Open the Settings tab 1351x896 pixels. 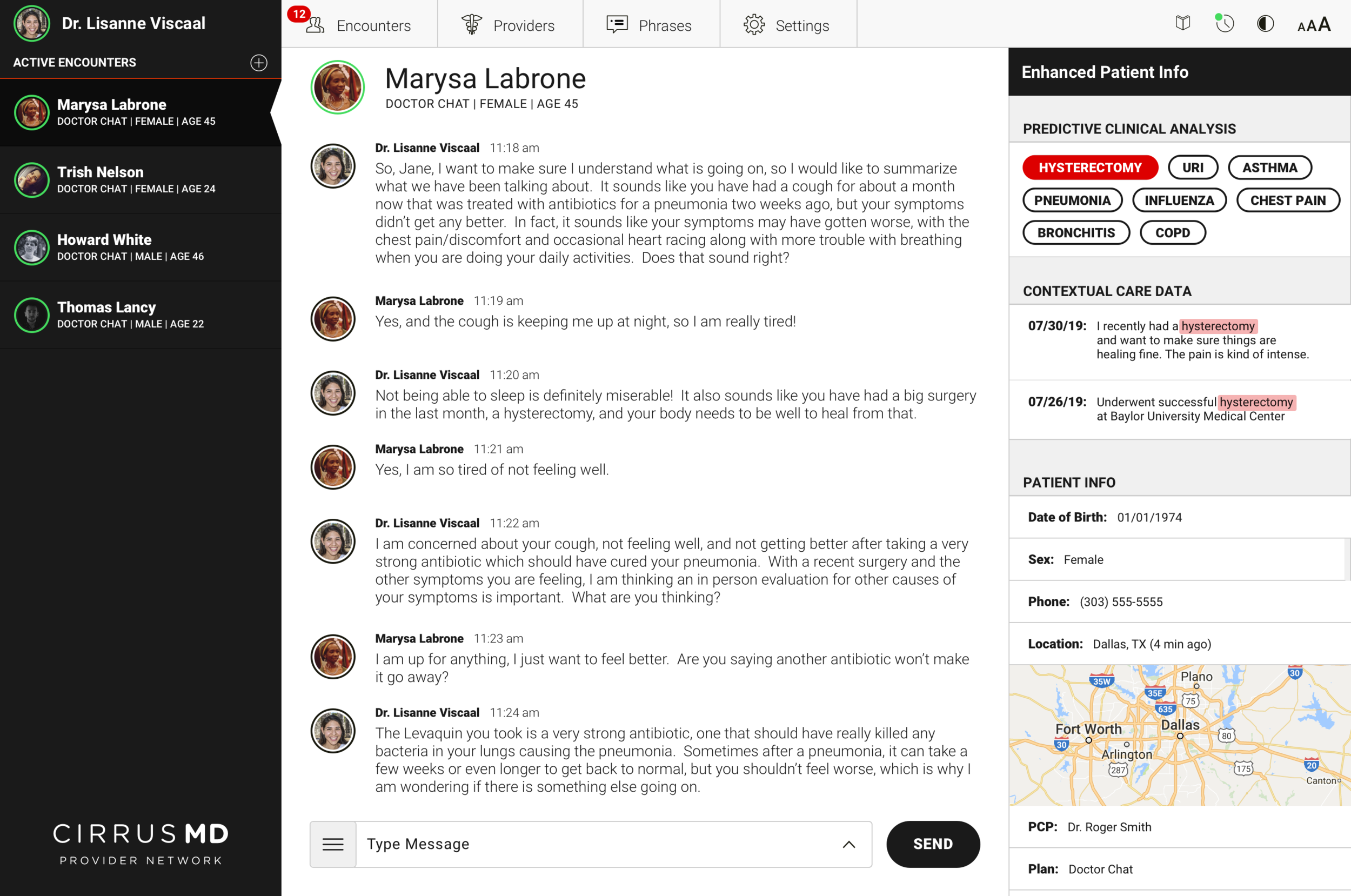click(788, 25)
